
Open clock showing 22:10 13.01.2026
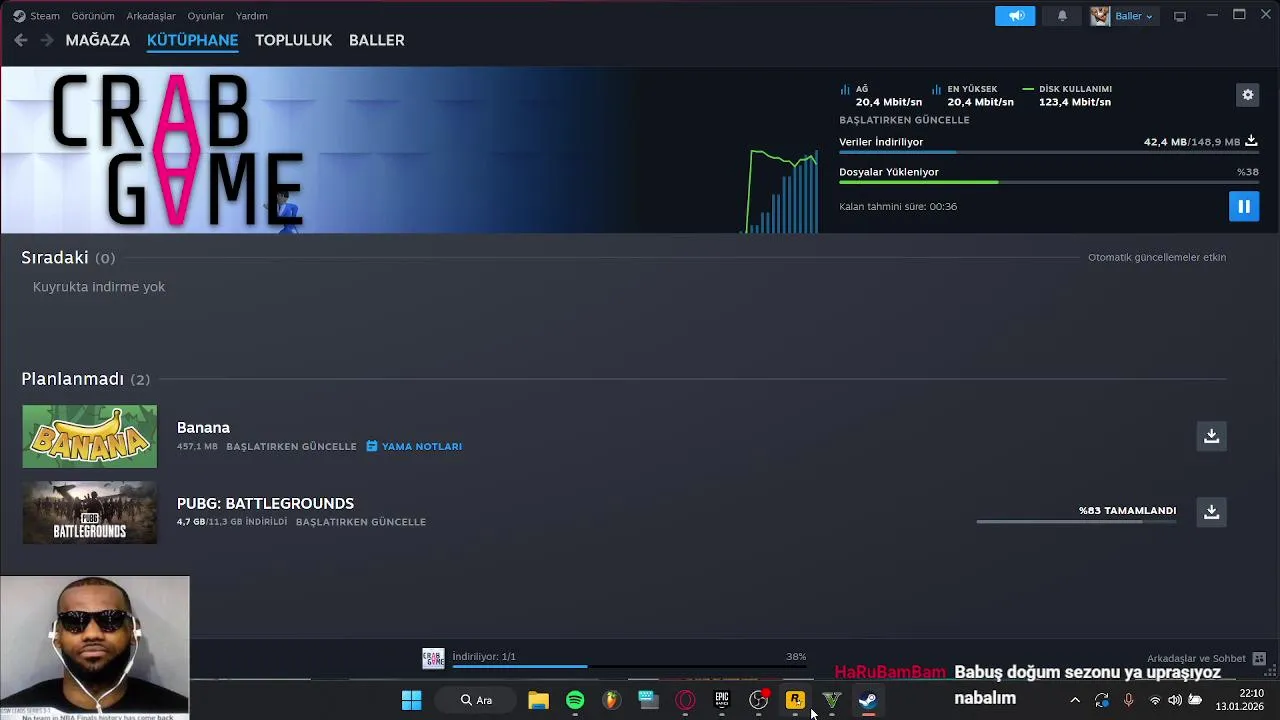[1240, 700]
